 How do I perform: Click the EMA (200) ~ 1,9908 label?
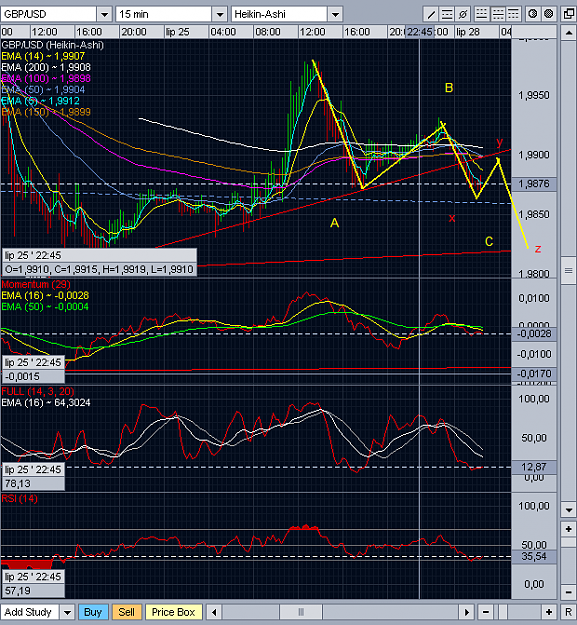pos(46,67)
